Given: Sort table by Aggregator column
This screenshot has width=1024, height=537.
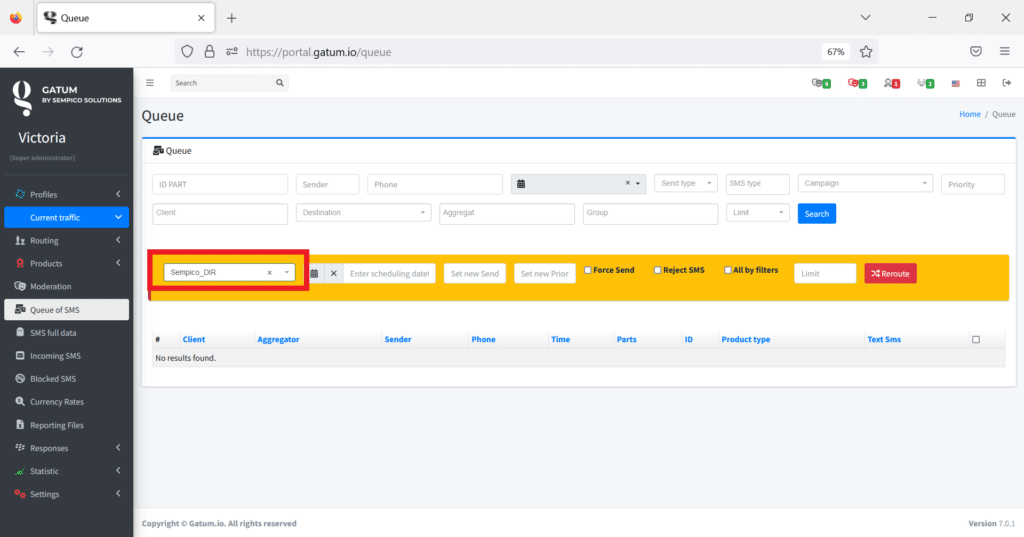Looking at the screenshot, I should pos(278,340).
